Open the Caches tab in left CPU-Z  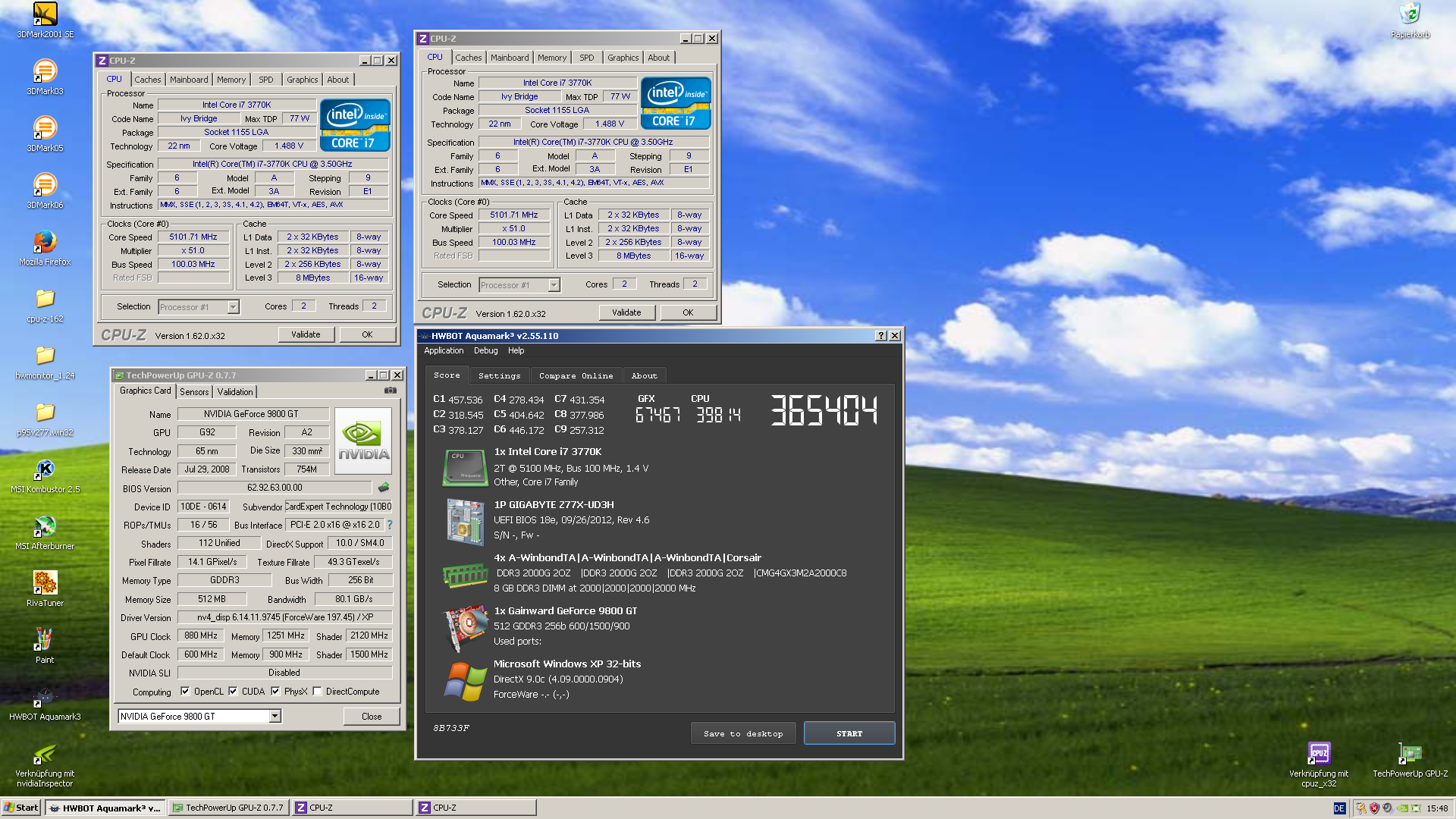(148, 80)
